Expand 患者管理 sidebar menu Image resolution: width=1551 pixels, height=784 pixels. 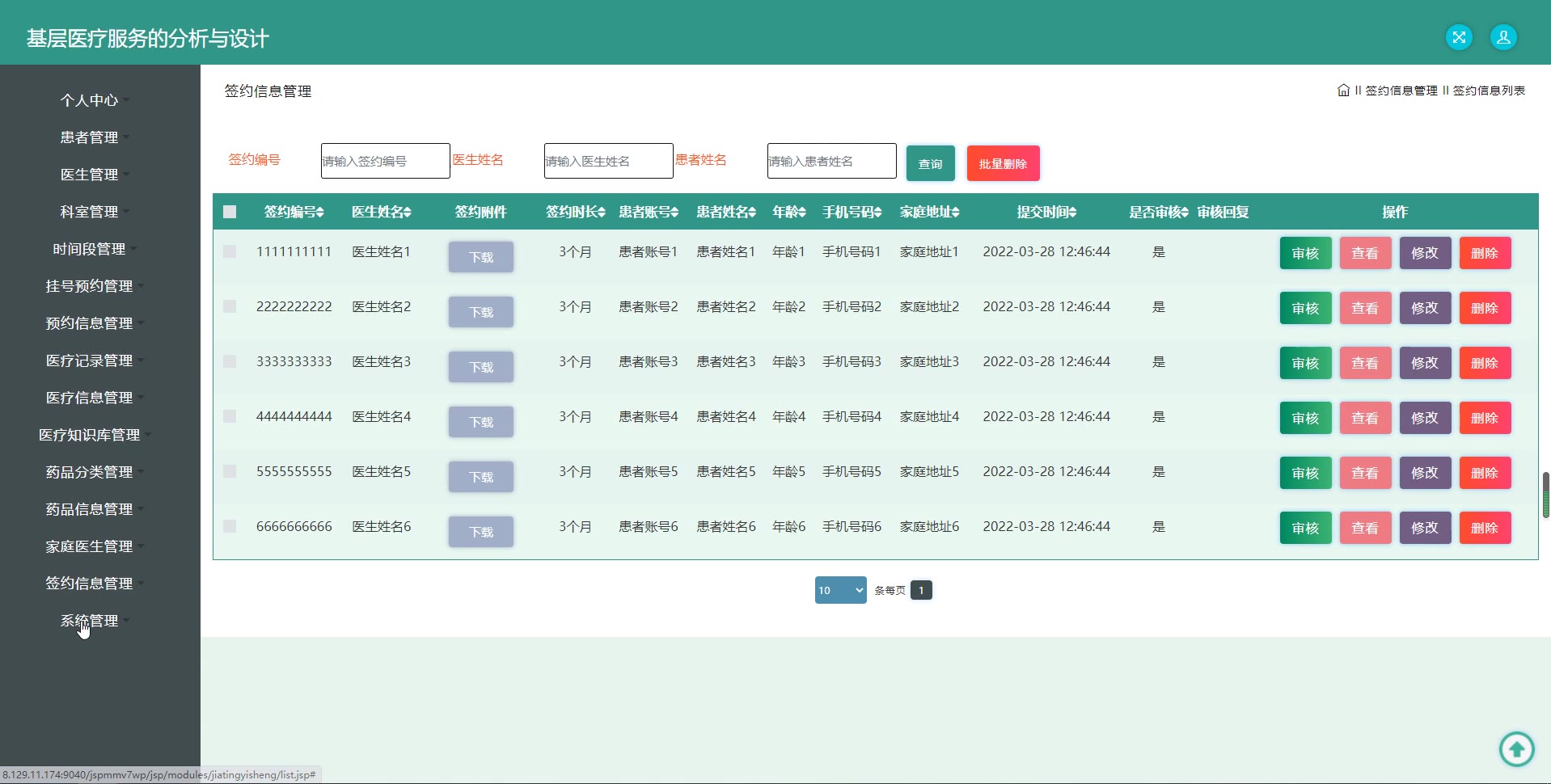coord(95,137)
